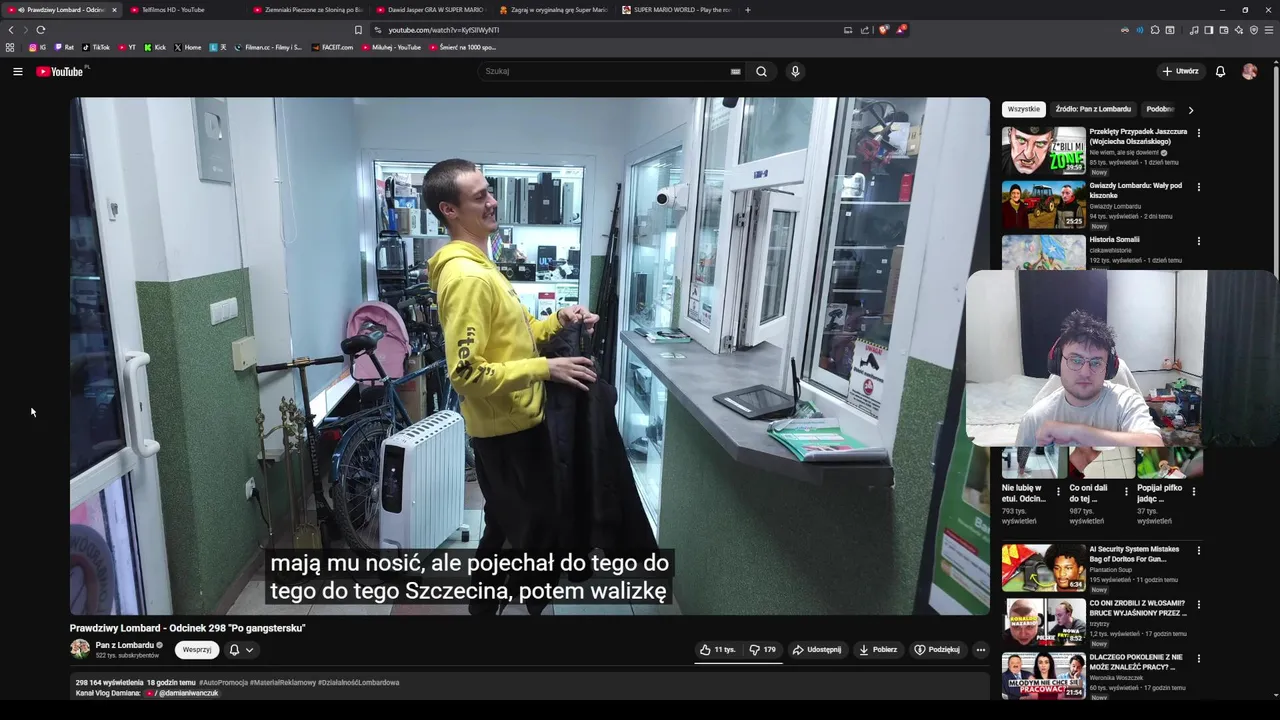Focus the YouTube Szukaj search field
The width and height of the screenshot is (1280, 720).
605,71
